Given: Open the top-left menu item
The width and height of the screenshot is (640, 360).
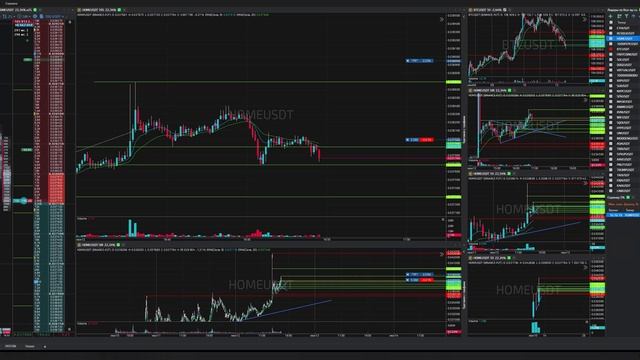Looking at the screenshot, I should click(x=11, y=4).
